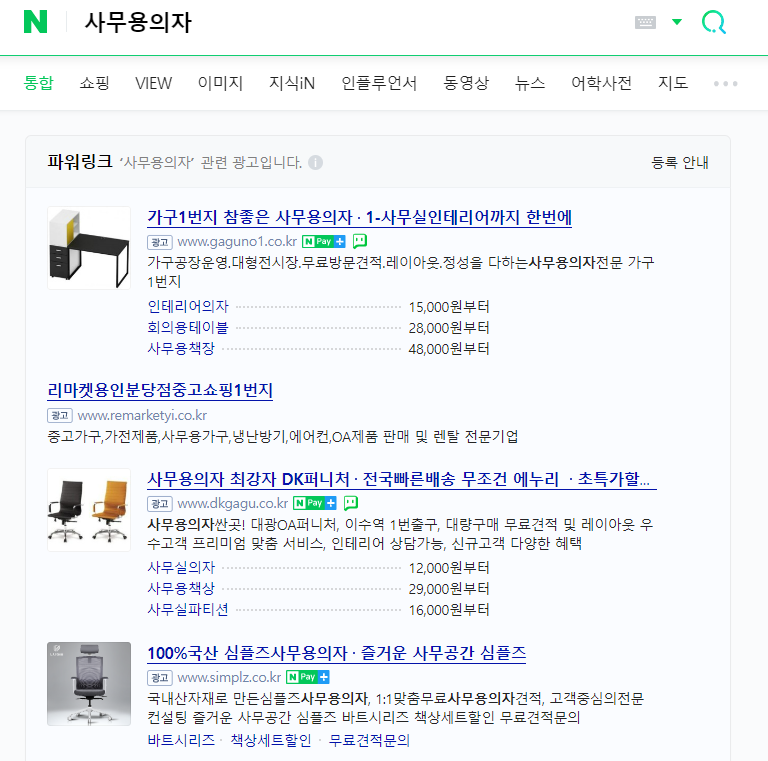Click the 파워링크 info icon

315,162
